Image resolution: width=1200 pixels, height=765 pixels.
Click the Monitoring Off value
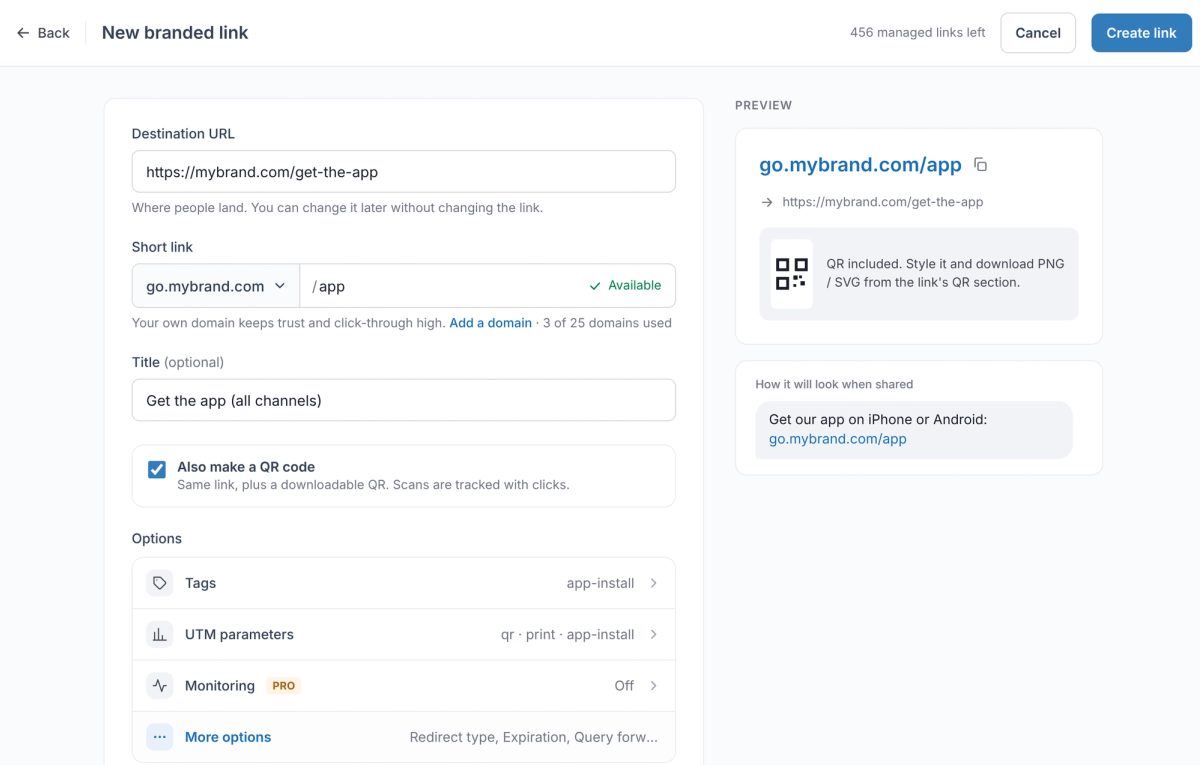tap(624, 686)
